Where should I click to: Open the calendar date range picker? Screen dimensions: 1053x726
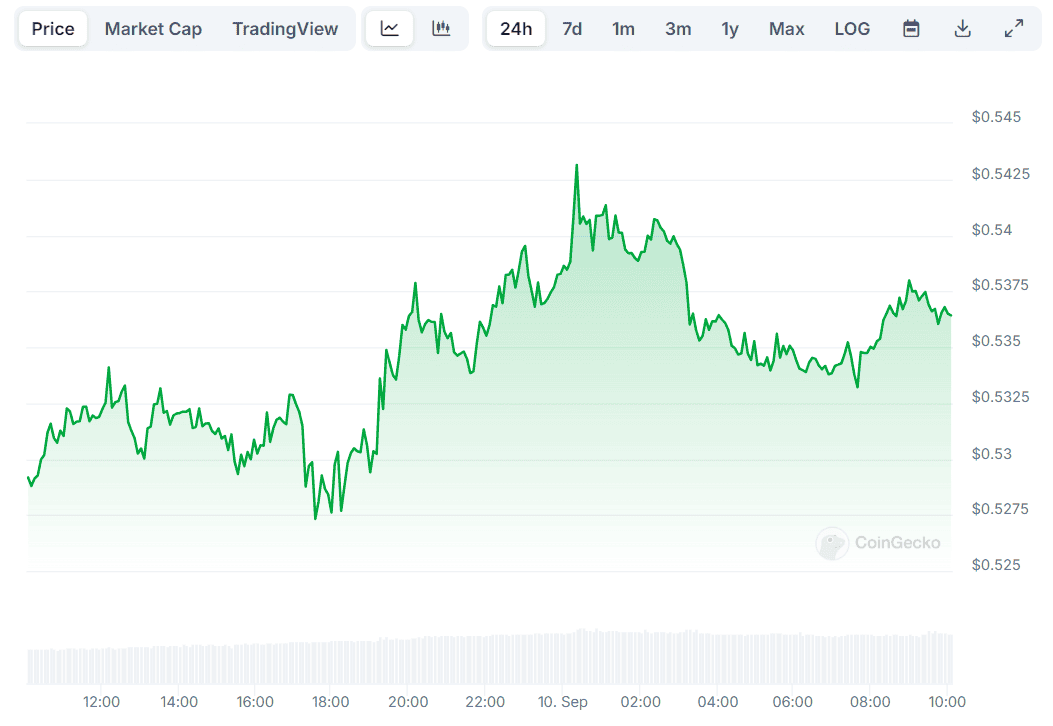(911, 29)
